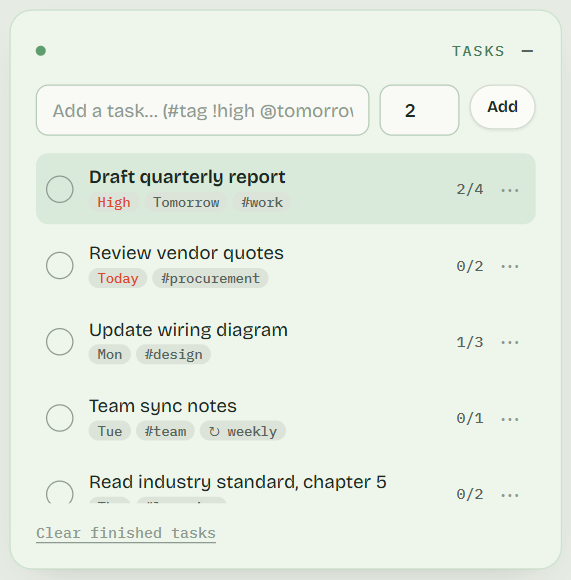Tick the Read industry standard task circle

60,492
